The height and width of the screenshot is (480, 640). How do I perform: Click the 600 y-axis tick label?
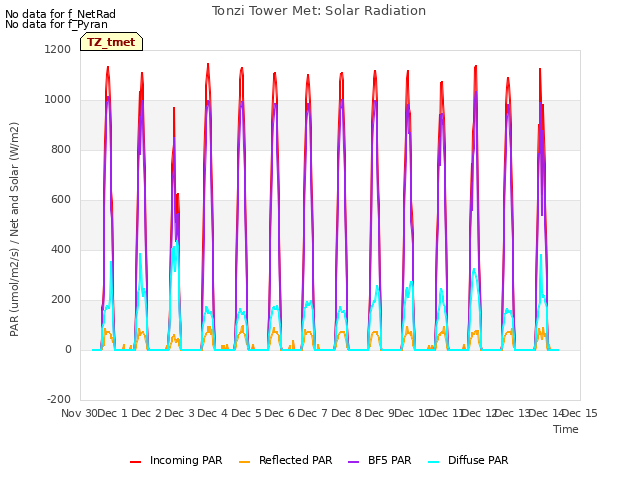[x=61, y=200]
